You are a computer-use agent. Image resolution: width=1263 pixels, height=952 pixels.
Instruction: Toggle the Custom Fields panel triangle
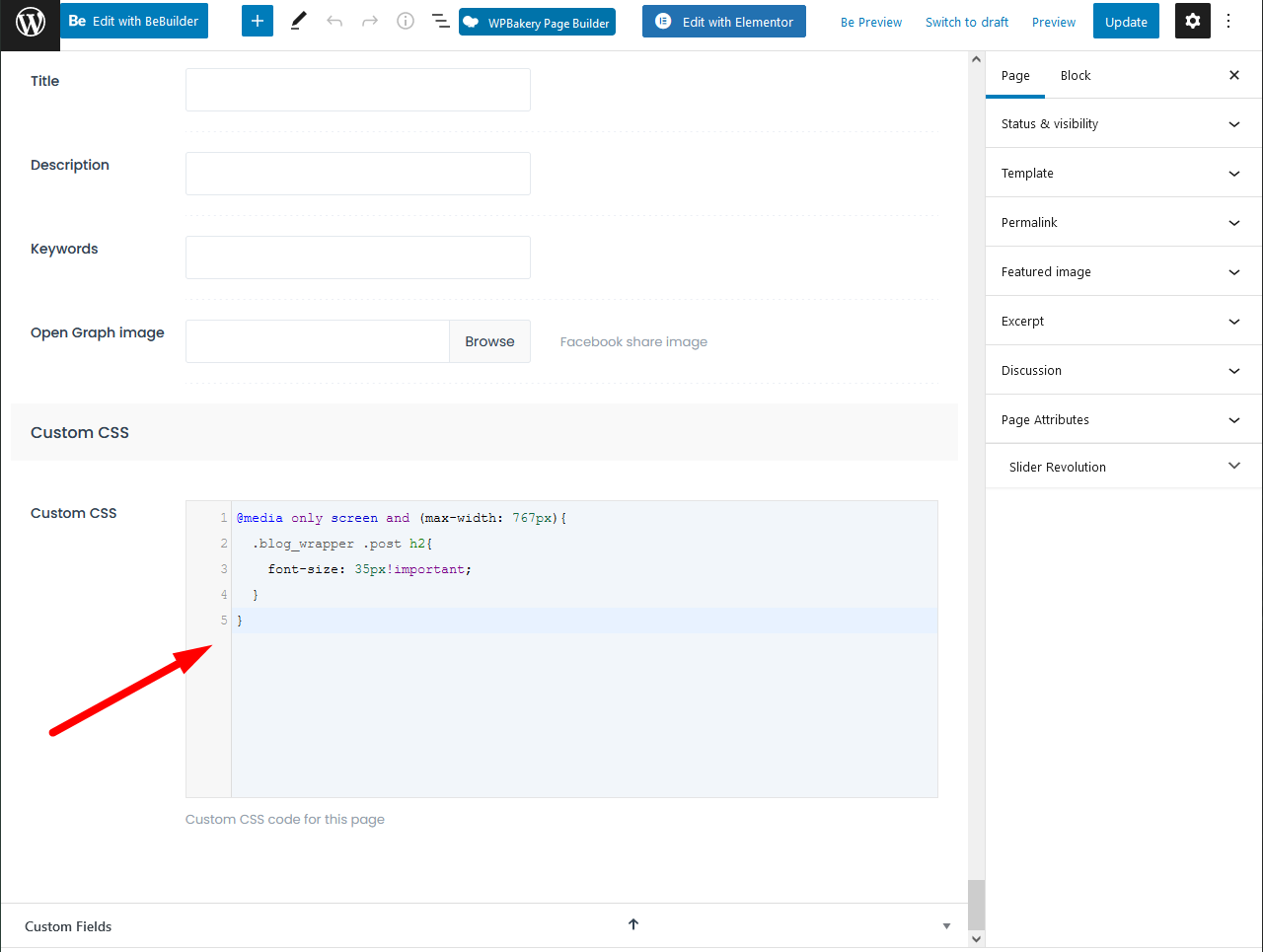(946, 926)
